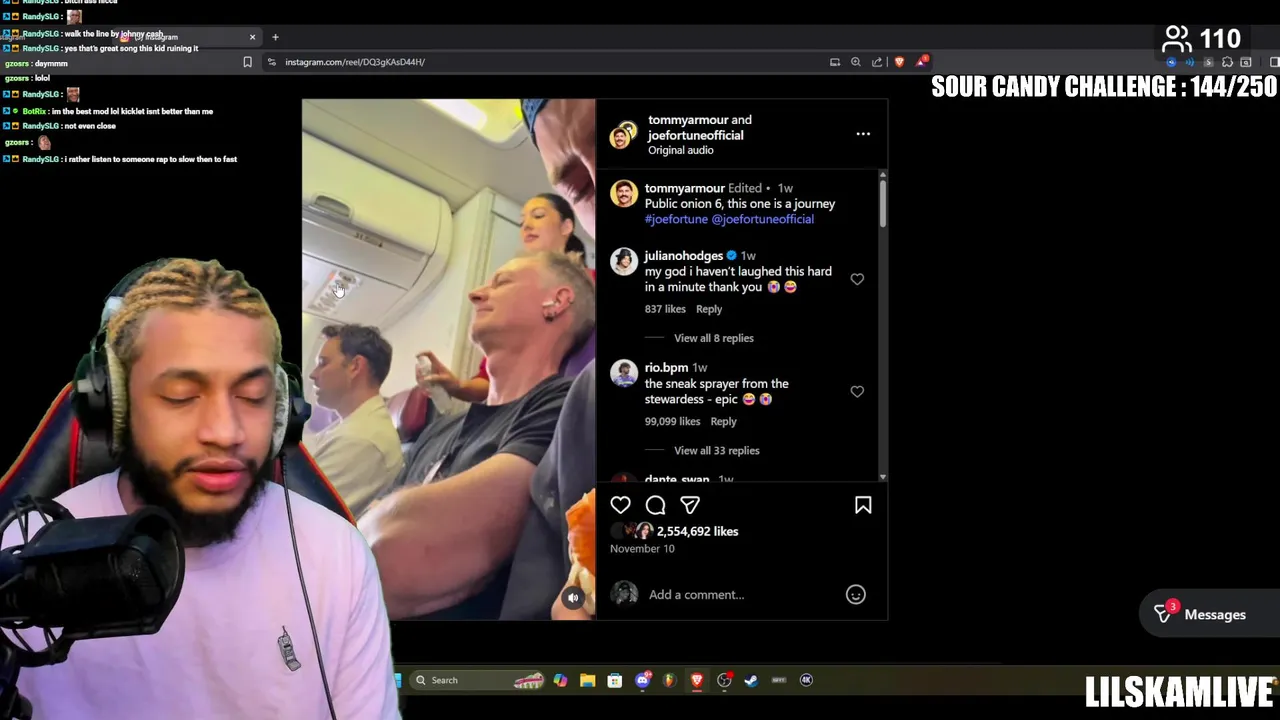Expand View all 8 replies
This screenshot has width=1280, height=720.
tap(714, 338)
